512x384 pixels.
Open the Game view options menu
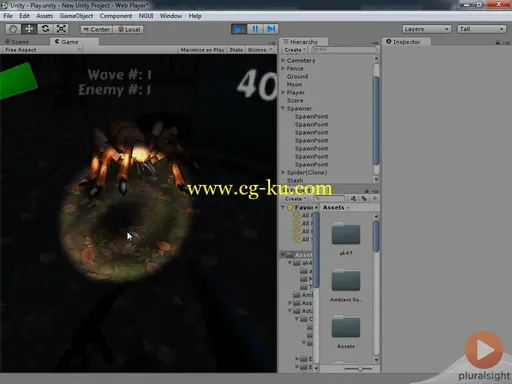tap(272, 43)
